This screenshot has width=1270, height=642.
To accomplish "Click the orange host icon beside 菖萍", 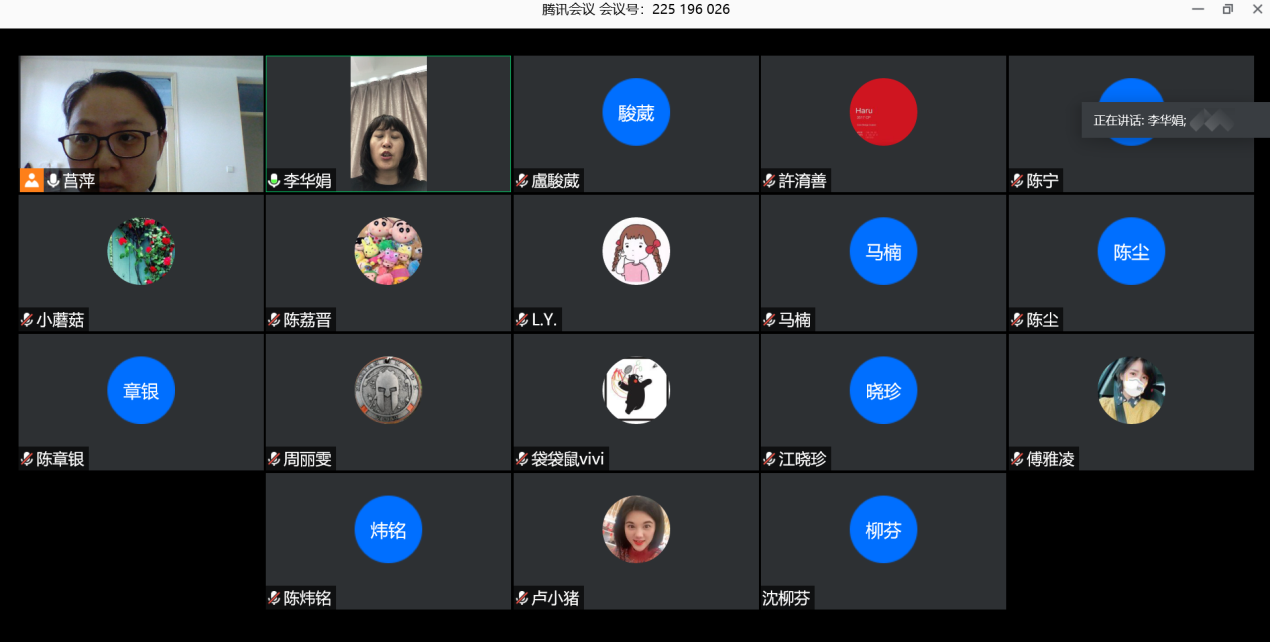I will pos(31,180).
